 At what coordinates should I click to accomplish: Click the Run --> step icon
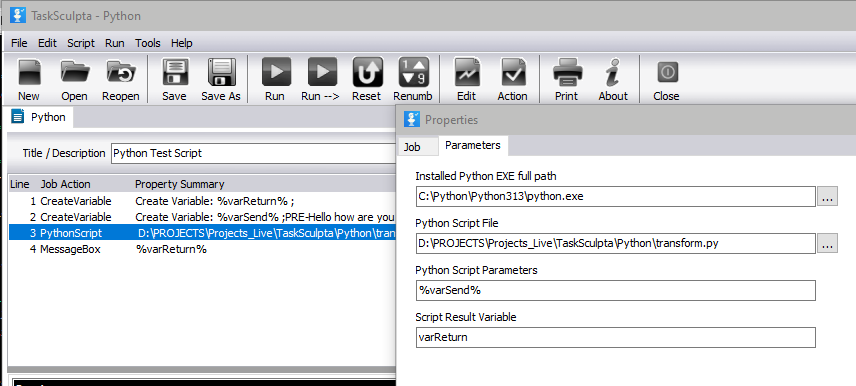pyautogui.click(x=322, y=72)
